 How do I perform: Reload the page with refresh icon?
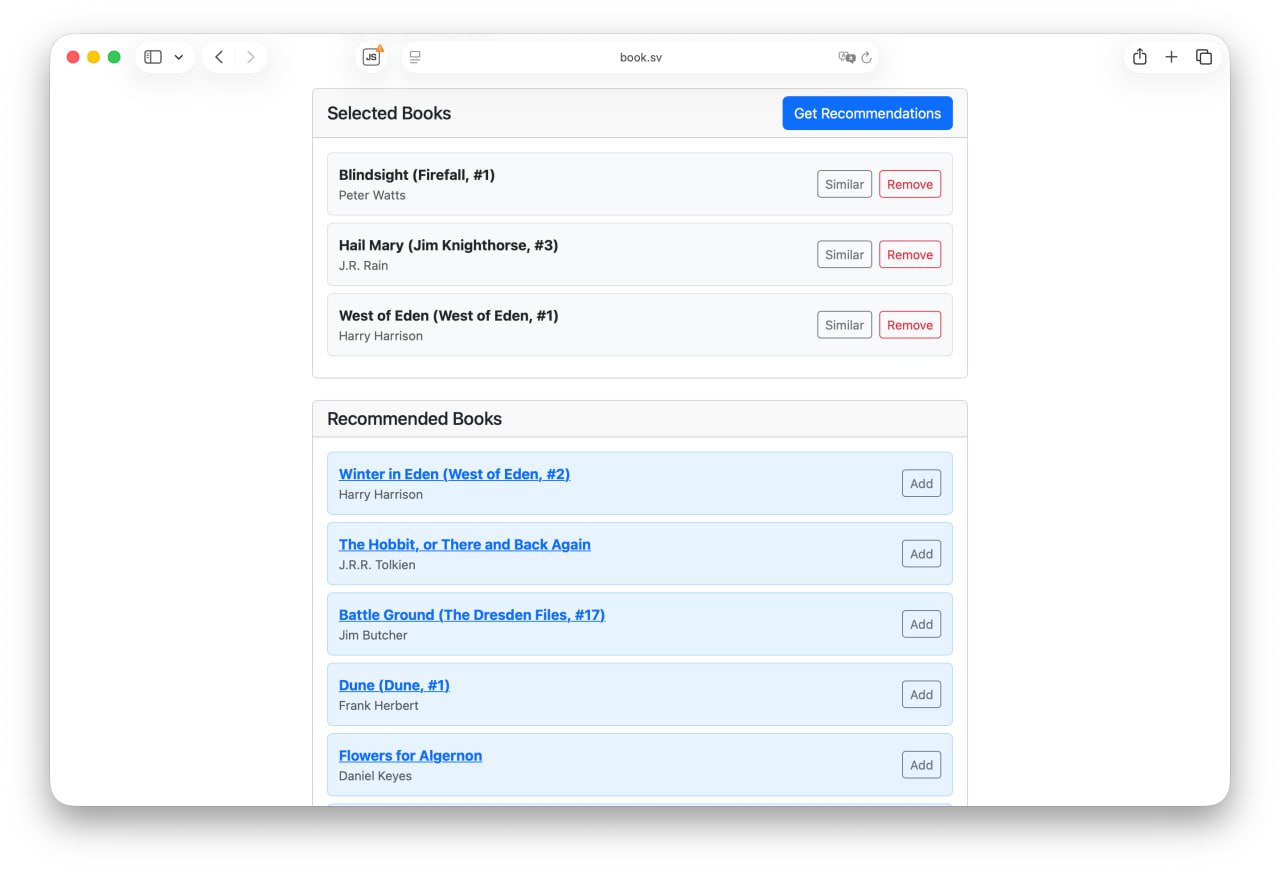pyautogui.click(x=867, y=57)
